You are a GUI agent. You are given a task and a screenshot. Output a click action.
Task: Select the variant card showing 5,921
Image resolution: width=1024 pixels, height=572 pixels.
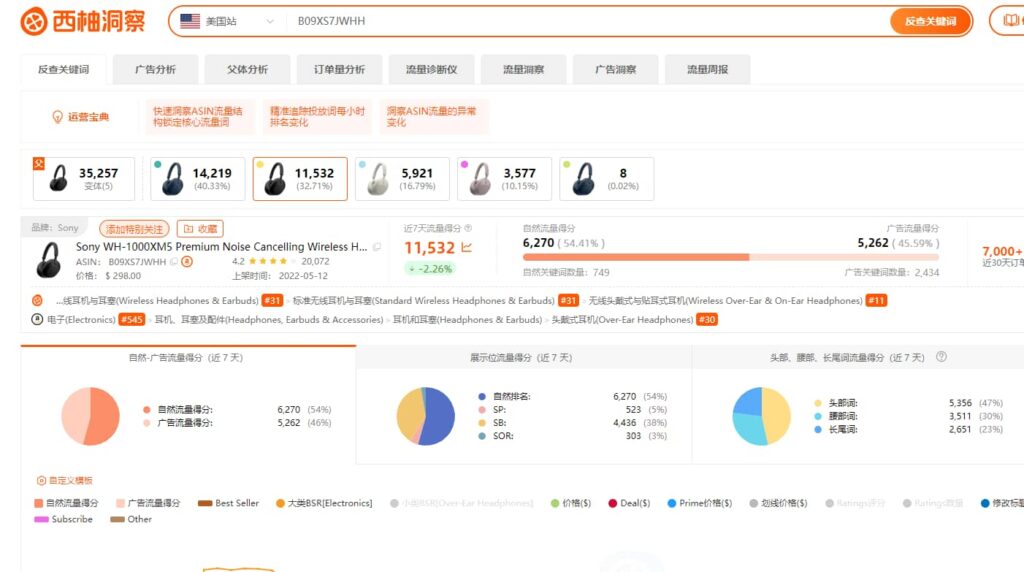point(402,178)
